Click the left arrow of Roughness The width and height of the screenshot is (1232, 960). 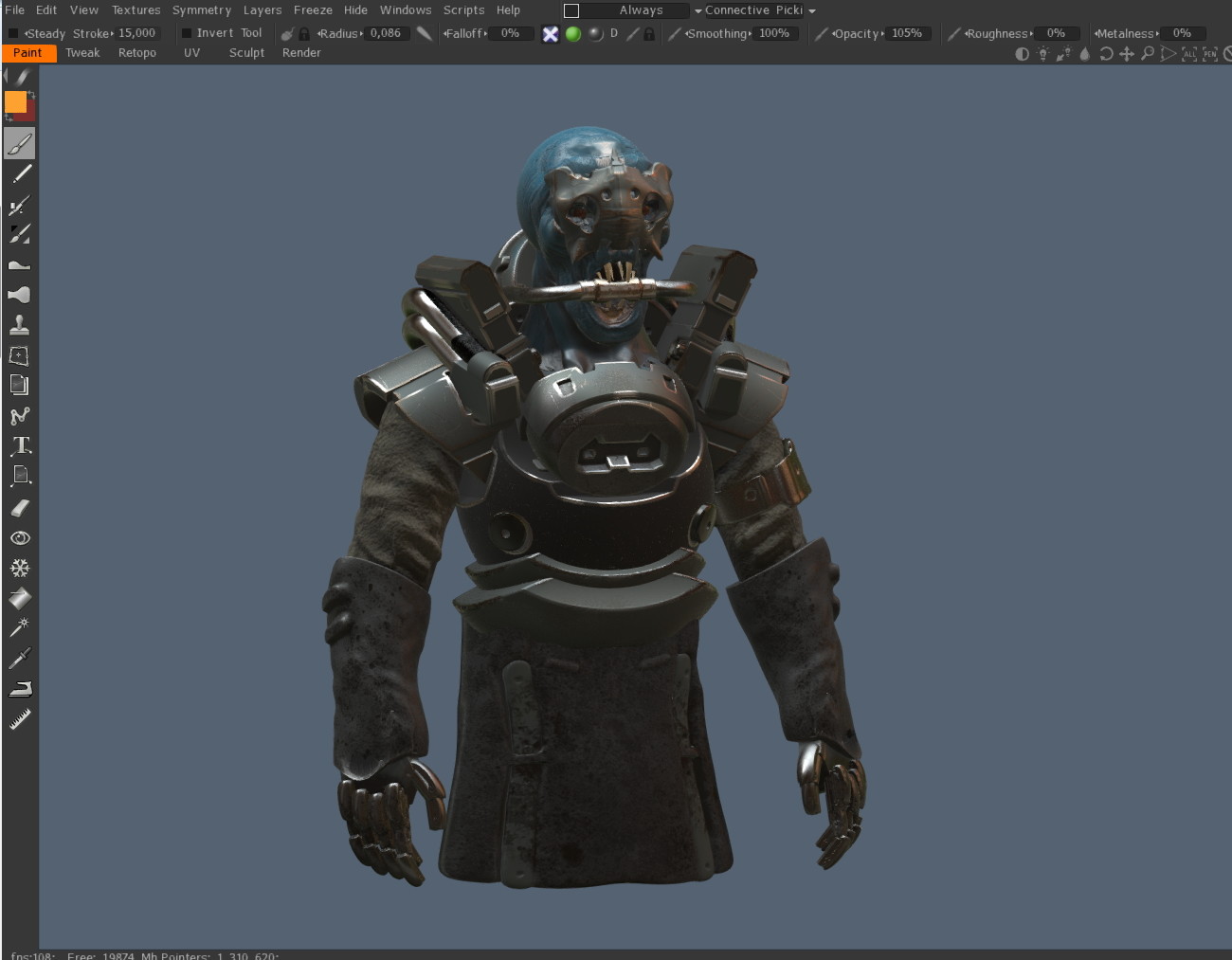click(967, 34)
